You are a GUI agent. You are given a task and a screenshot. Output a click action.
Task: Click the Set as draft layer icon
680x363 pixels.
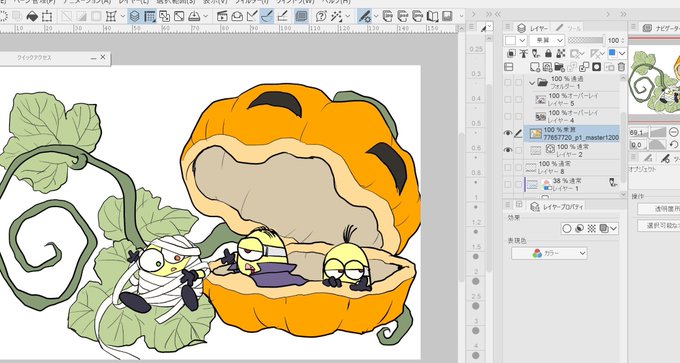point(536,53)
